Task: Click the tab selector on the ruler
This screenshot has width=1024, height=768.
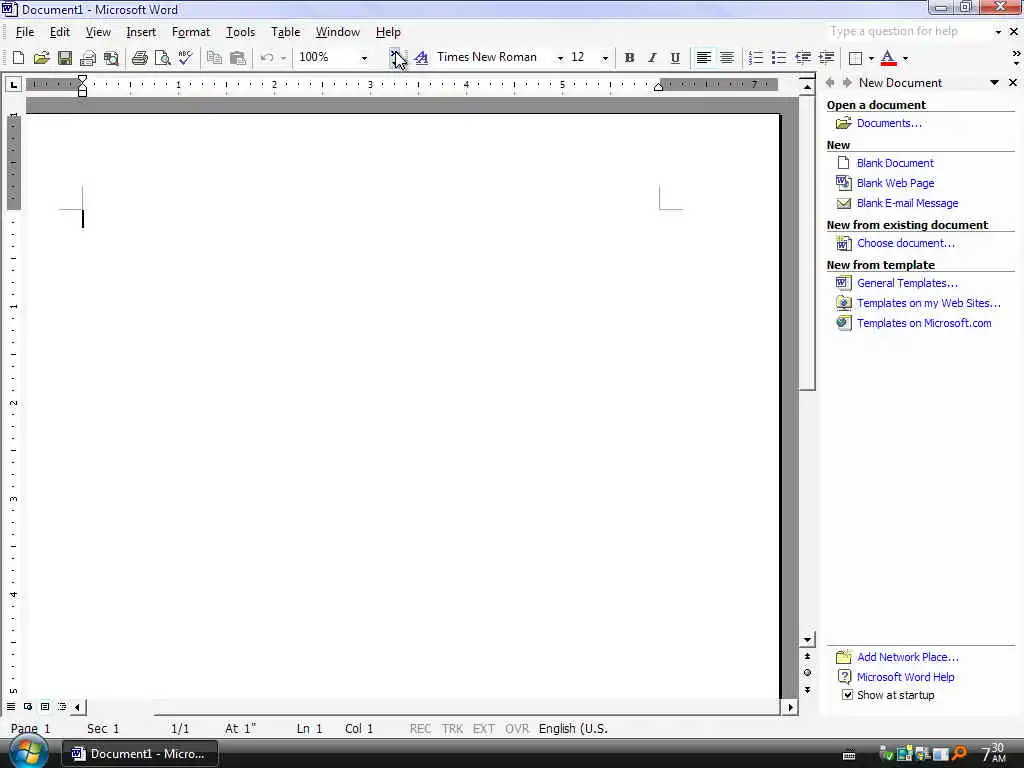Action: [x=14, y=84]
